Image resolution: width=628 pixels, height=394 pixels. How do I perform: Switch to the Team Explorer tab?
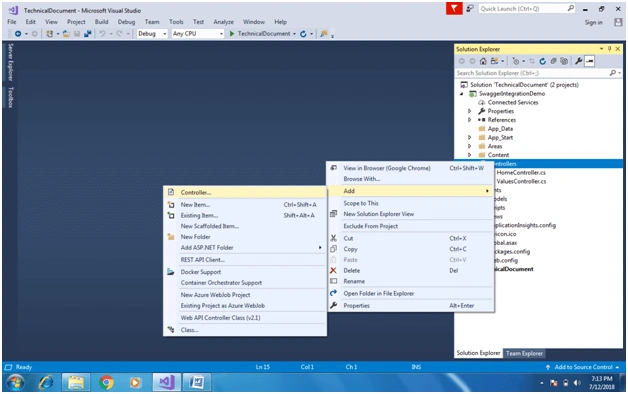tap(524, 354)
